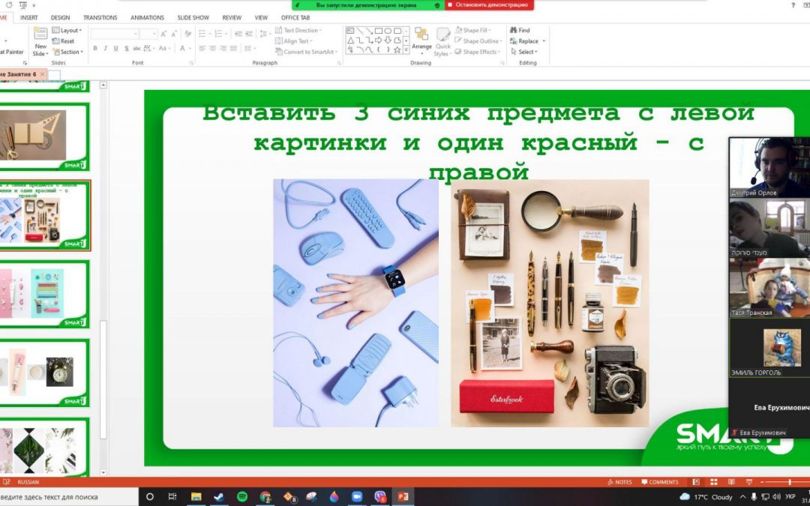810x506 pixels.
Task: Open the Align Text dropdown
Action: pyautogui.click(x=294, y=41)
